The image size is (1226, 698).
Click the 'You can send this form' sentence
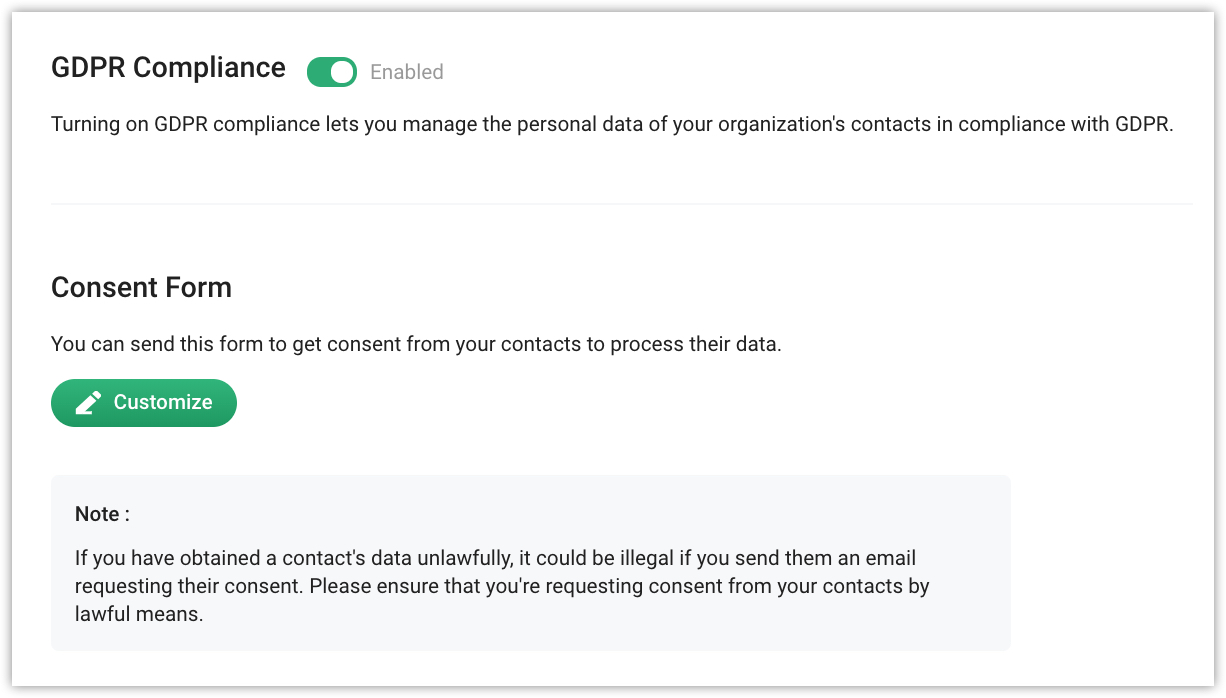[x=416, y=345]
